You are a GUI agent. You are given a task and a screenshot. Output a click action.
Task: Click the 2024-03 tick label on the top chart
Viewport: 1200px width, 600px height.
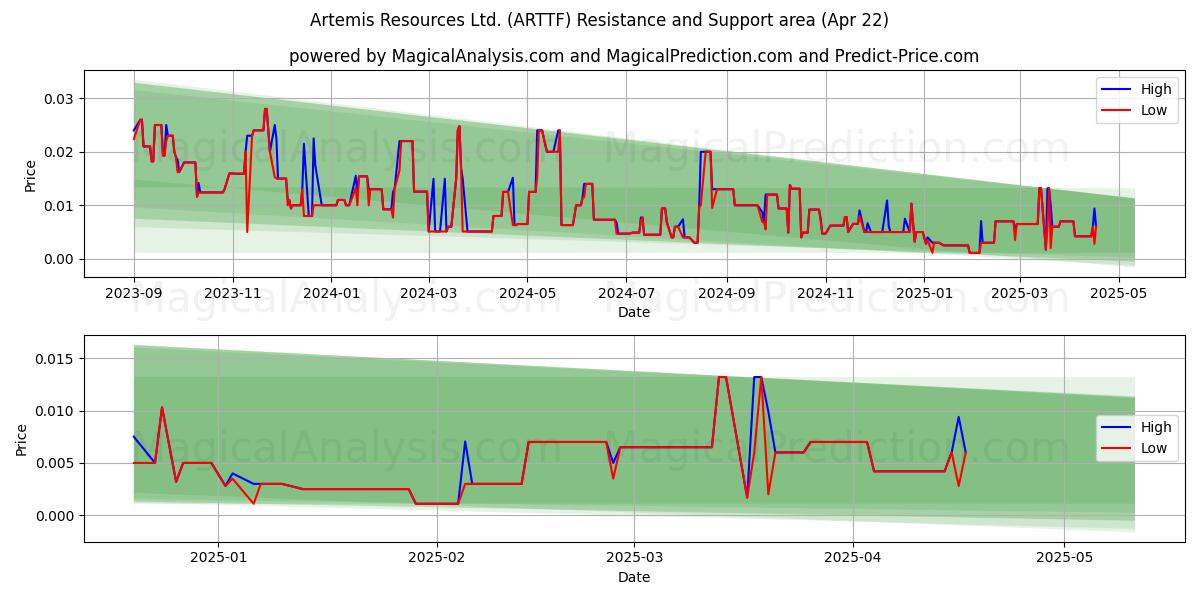click(429, 293)
